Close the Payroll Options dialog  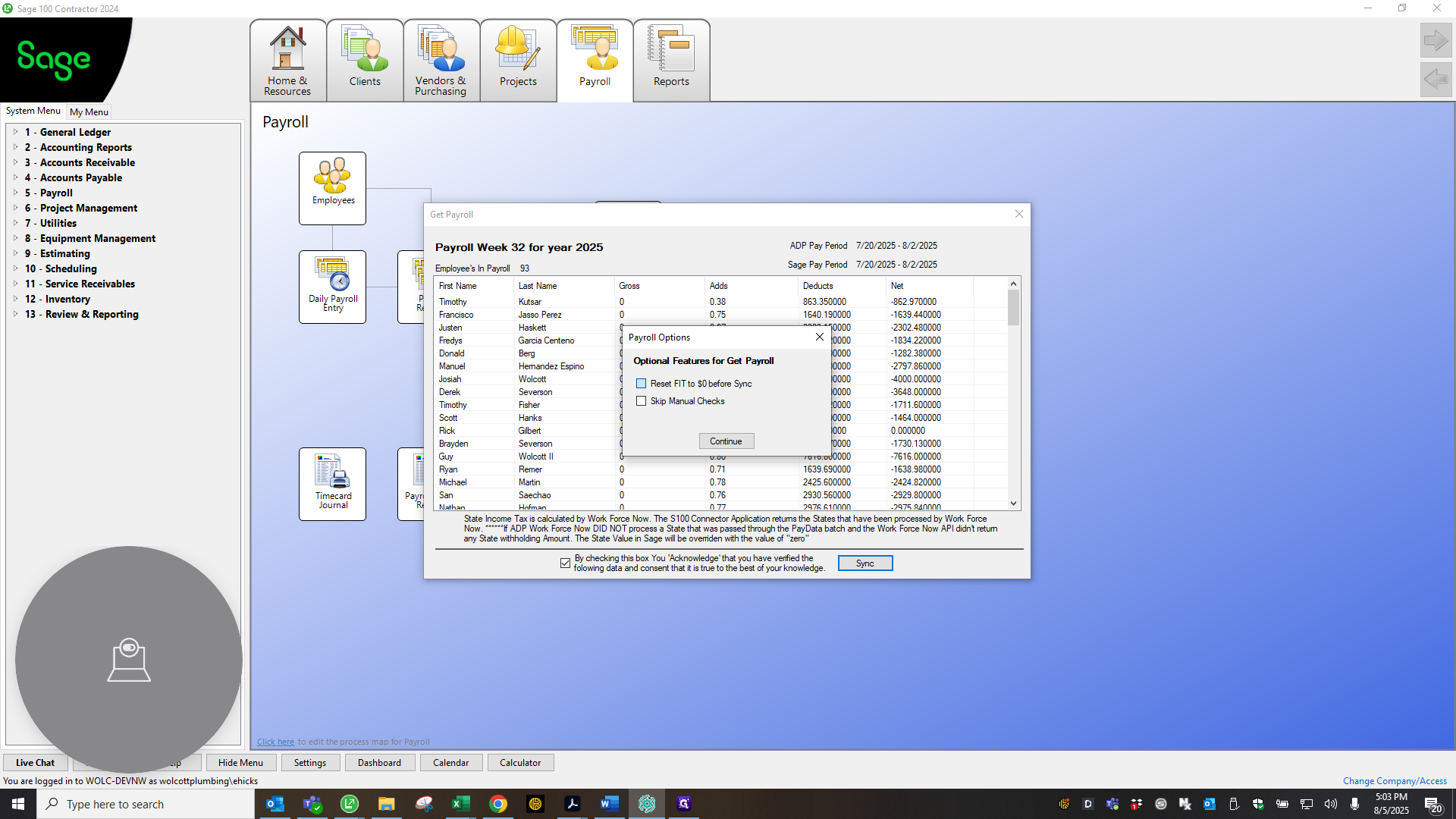click(819, 337)
